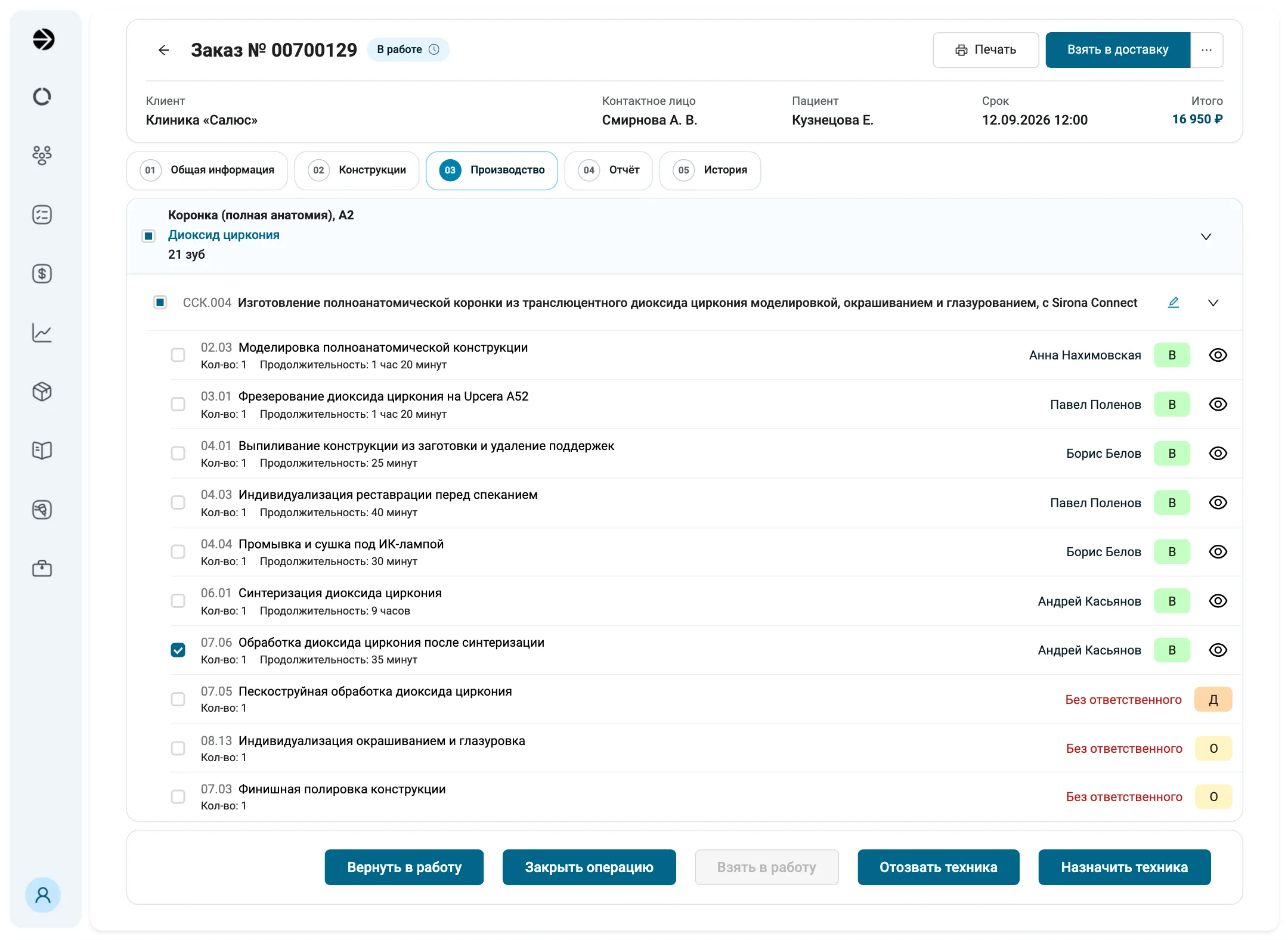The width and height of the screenshot is (1288, 940).
Task: Collapse the CCK.004 operation group chevron
Action: 1213,303
